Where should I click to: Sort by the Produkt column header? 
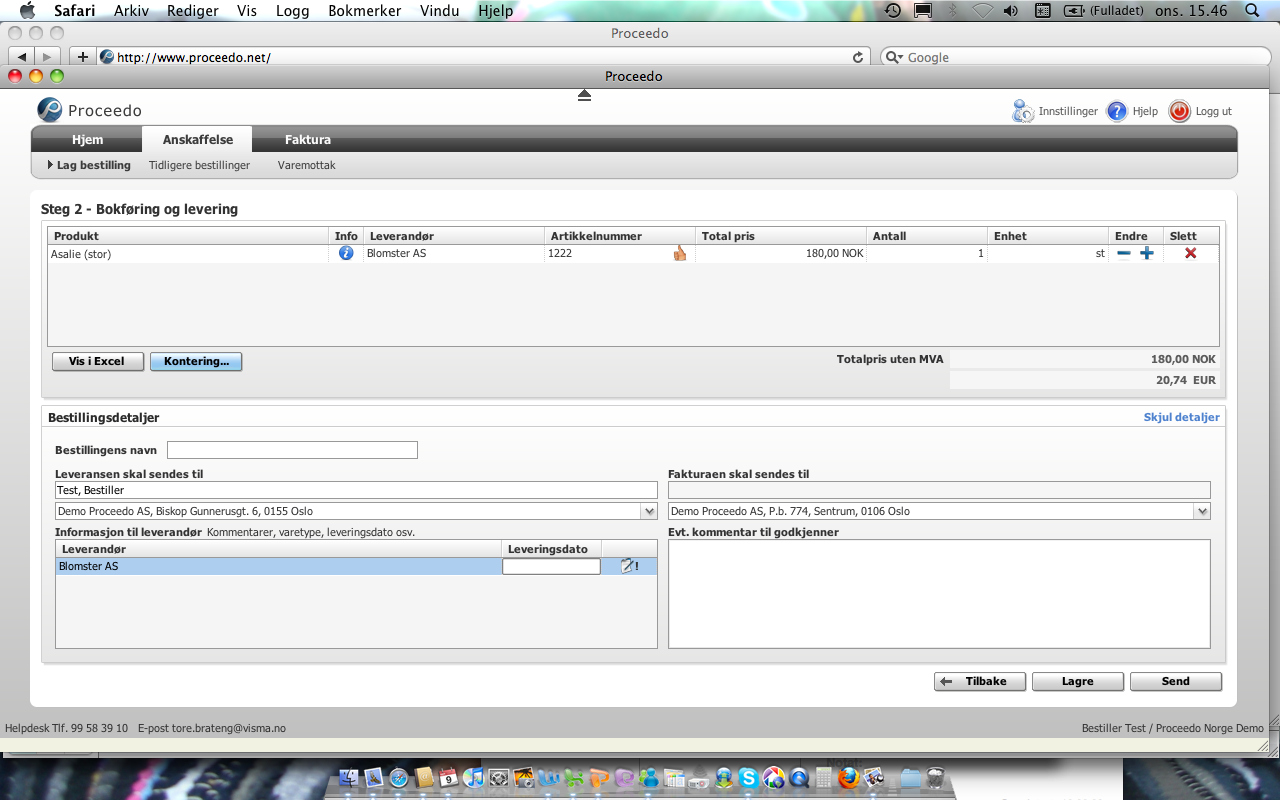[x=189, y=236]
